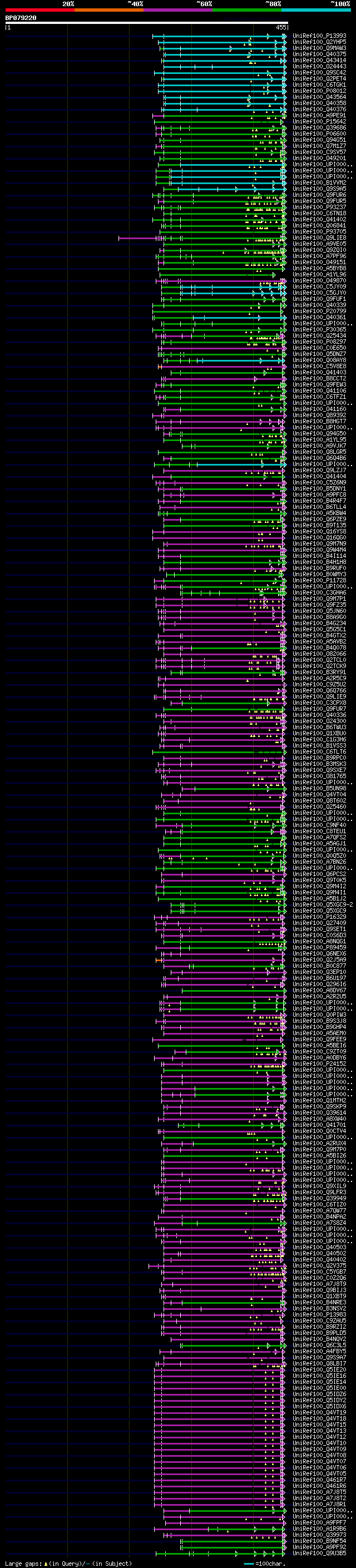The width and height of the screenshot is (356, 1568).
Task: Select the UniRef100_P15642 entry
Action: tap(319, 121)
